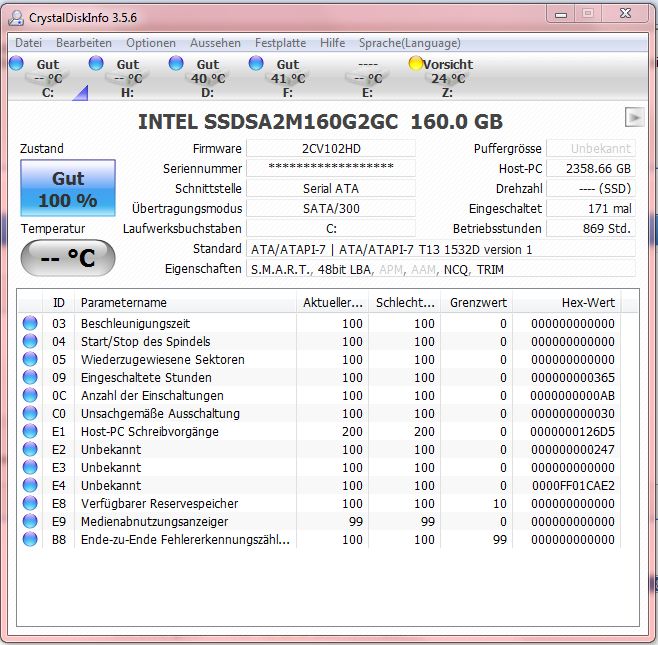Image resolution: width=658 pixels, height=645 pixels.
Task: Click status orb for Start/Stop des Spindels
Action: (30, 341)
